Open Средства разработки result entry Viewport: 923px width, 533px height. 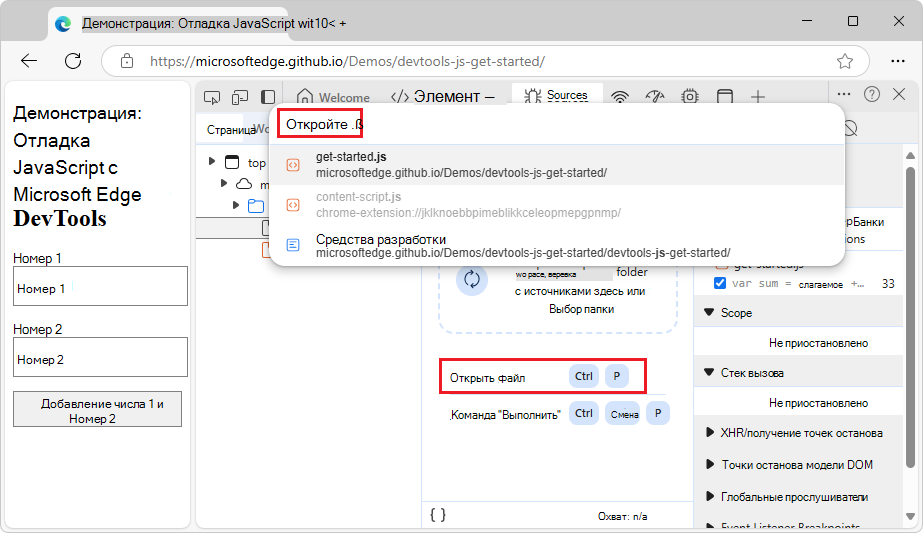click(x=557, y=246)
